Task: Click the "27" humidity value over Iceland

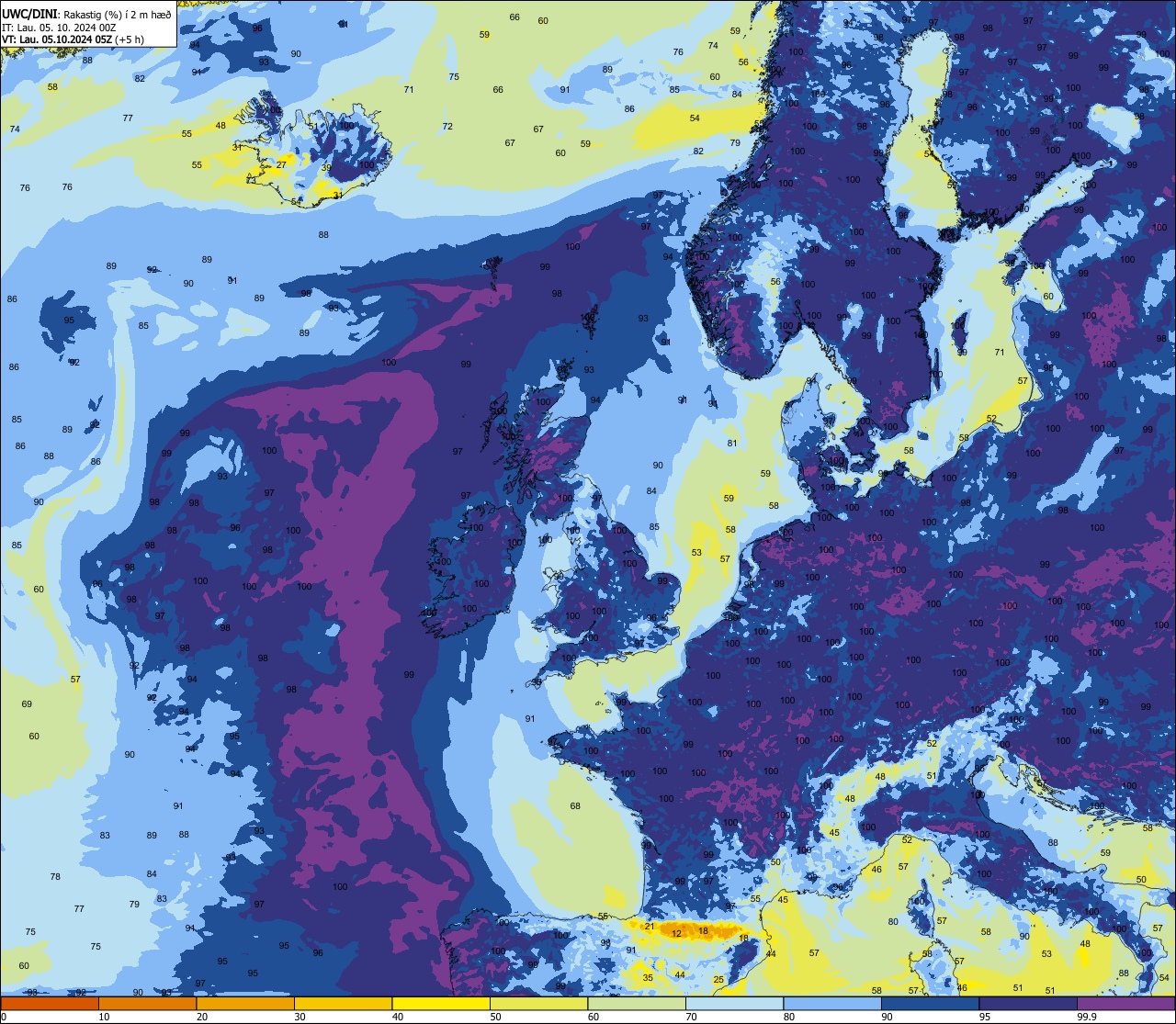Action: [282, 163]
